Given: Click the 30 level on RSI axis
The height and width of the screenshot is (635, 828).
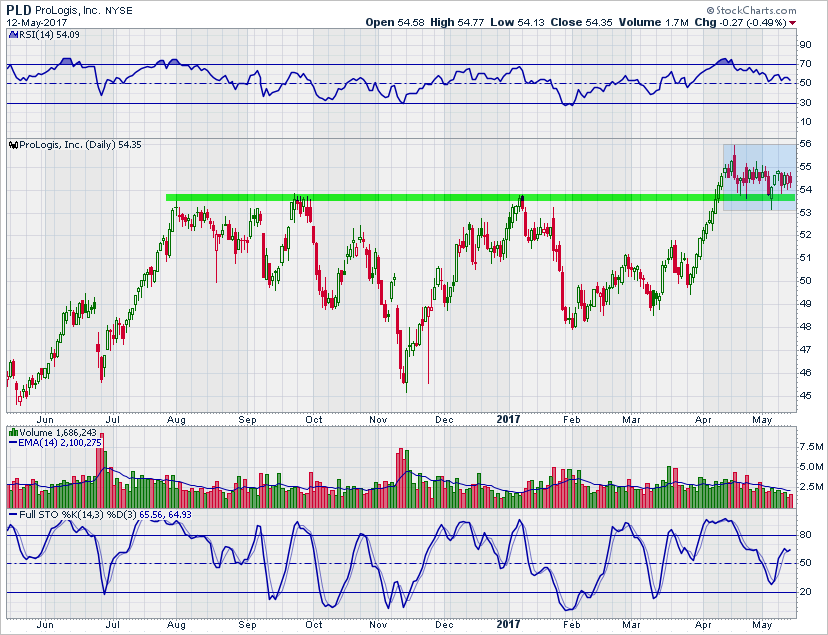Looking at the screenshot, I should click(805, 102).
